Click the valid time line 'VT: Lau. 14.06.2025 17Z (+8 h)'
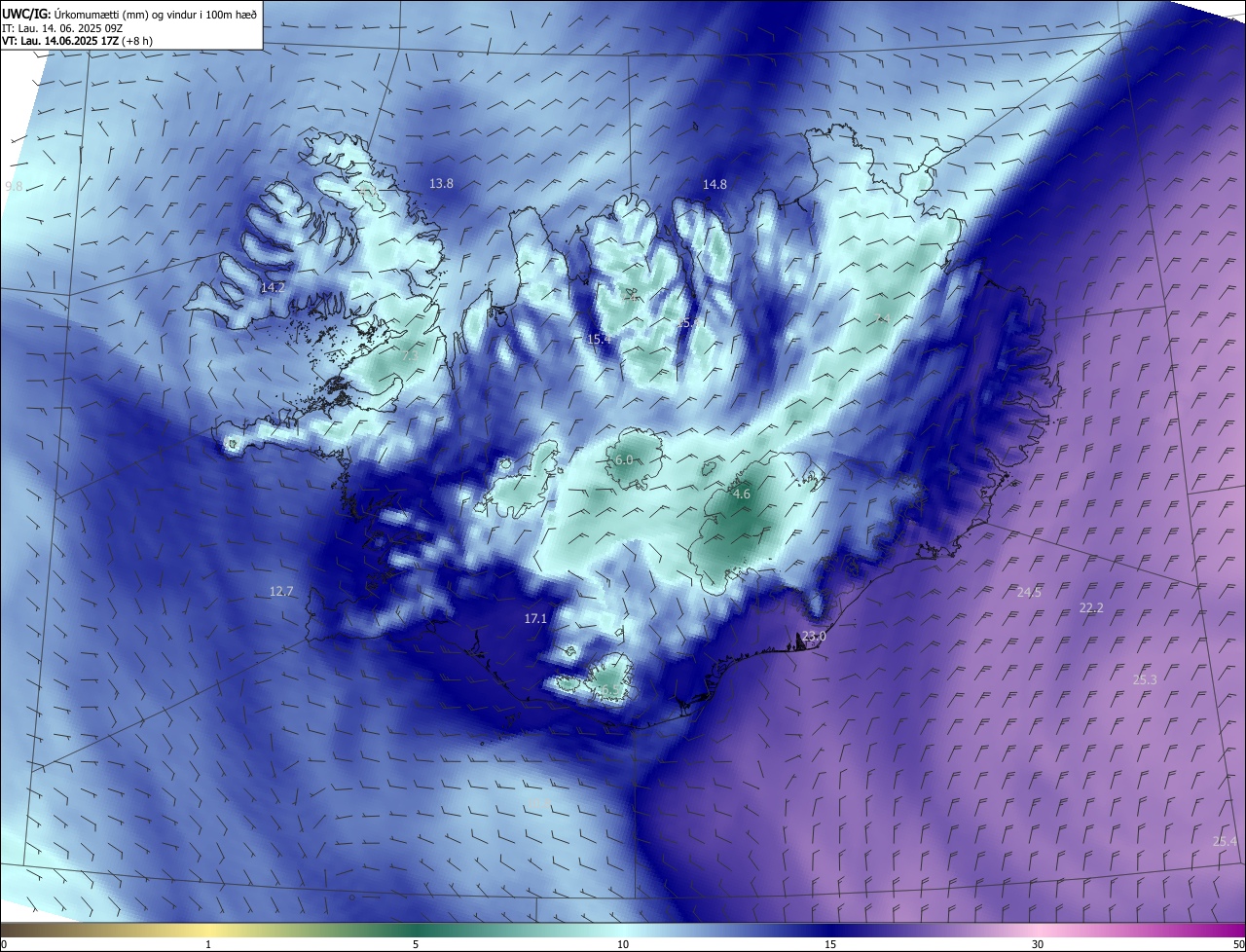 tap(77, 41)
